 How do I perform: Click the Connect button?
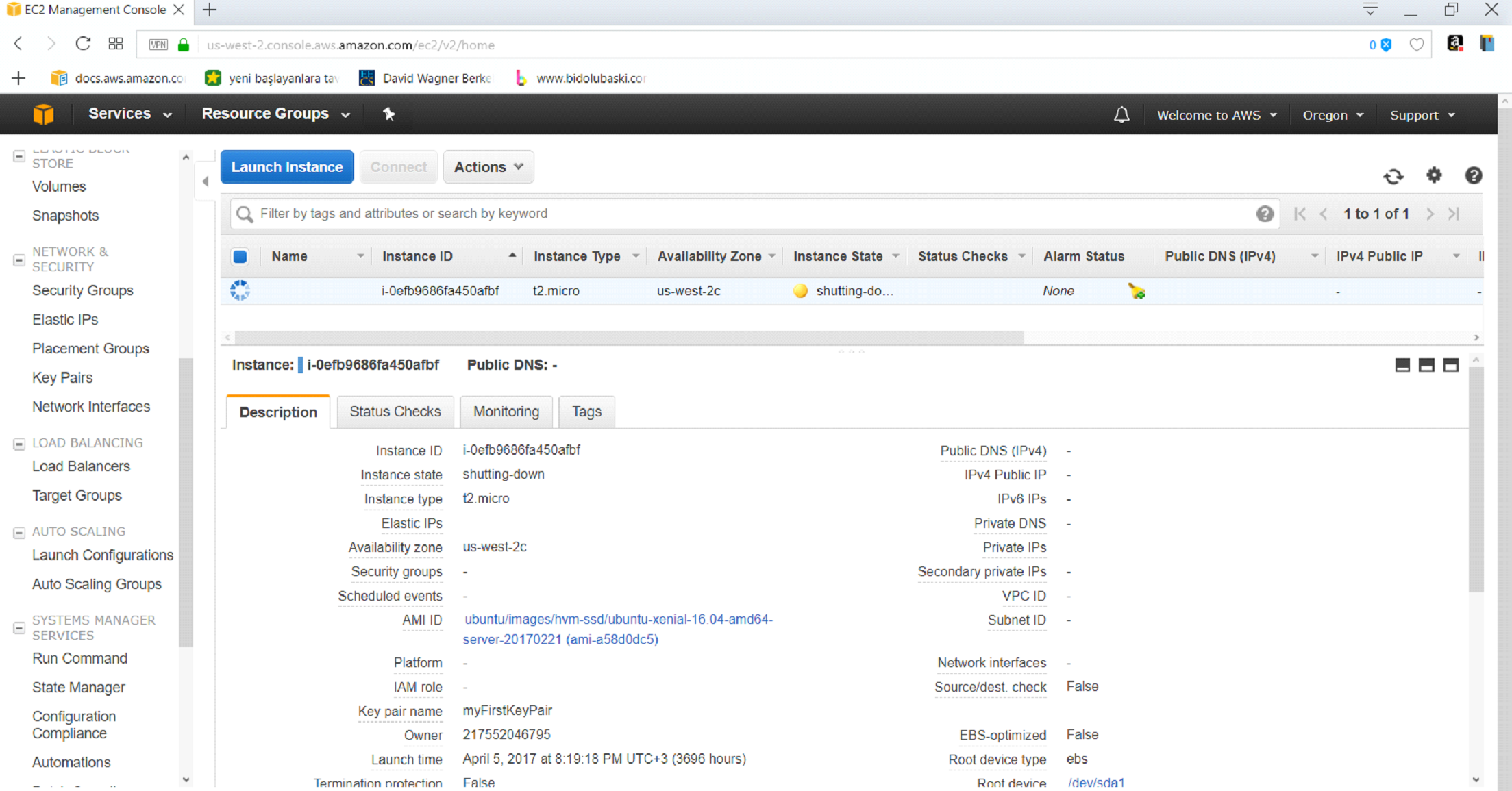tap(399, 167)
